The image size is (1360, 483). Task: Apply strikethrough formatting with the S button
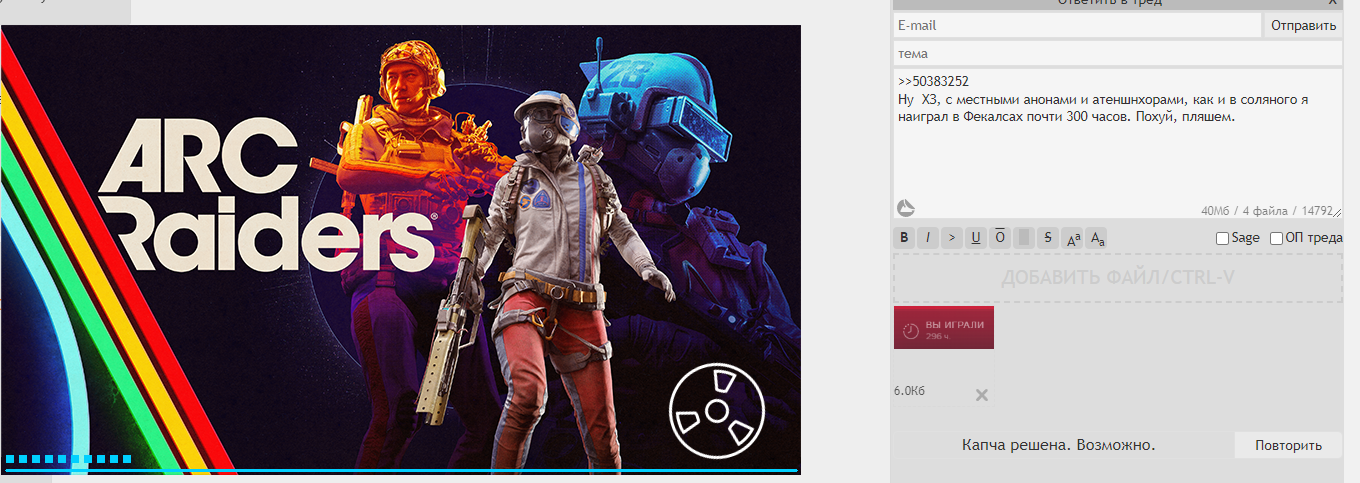pyautogui.click(x=1048, y=237)
